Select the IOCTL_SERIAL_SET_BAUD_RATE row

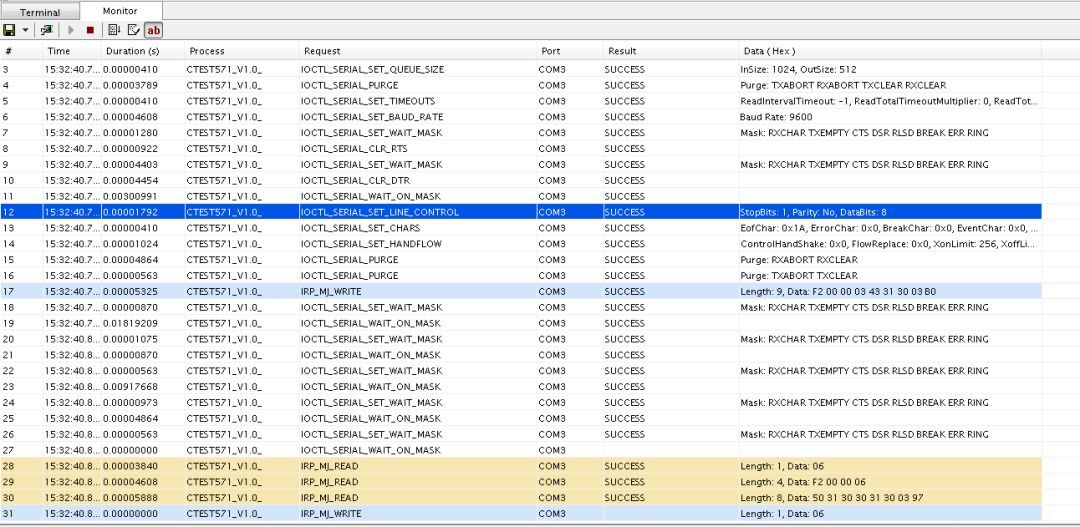(372, 117)
